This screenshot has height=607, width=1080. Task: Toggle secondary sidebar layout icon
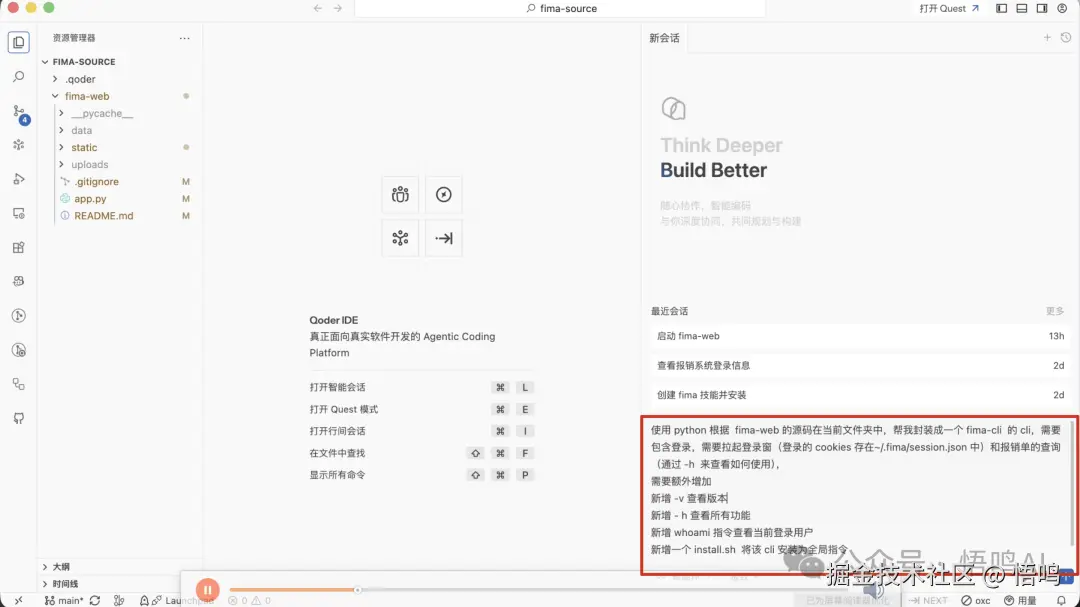coord(1041,8)
